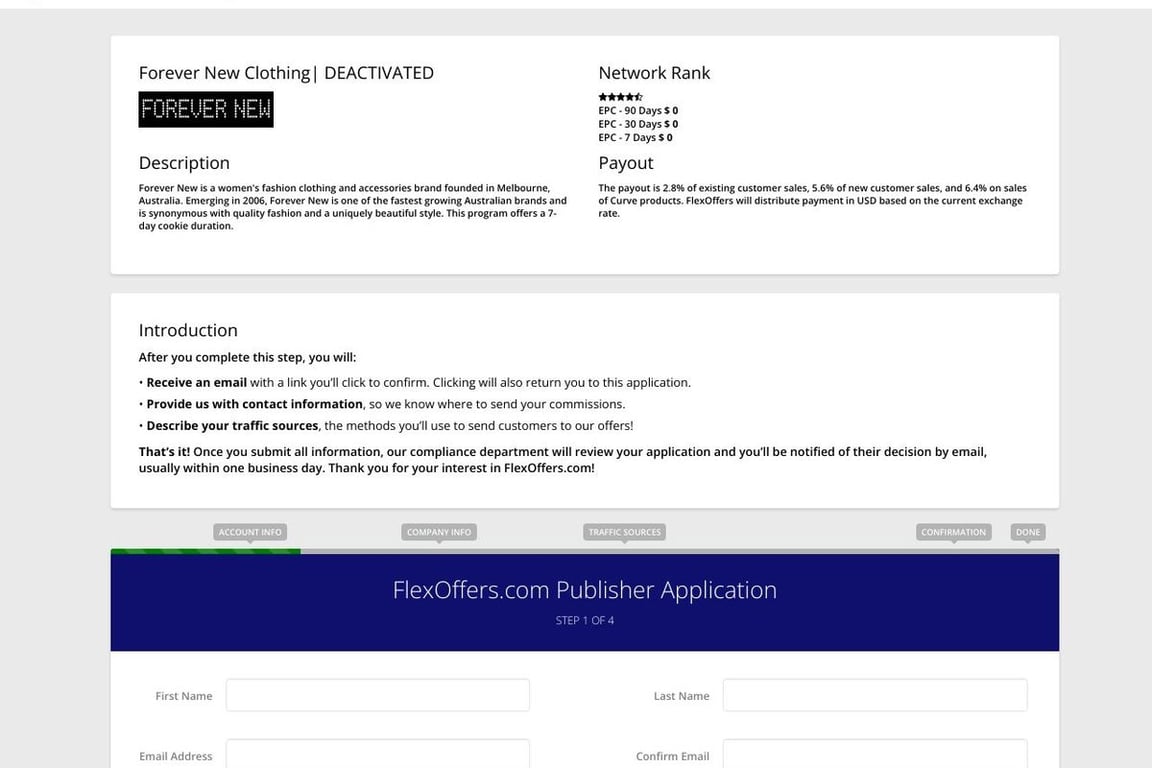Select the Confirmation step label

click(x=953, y=532)
